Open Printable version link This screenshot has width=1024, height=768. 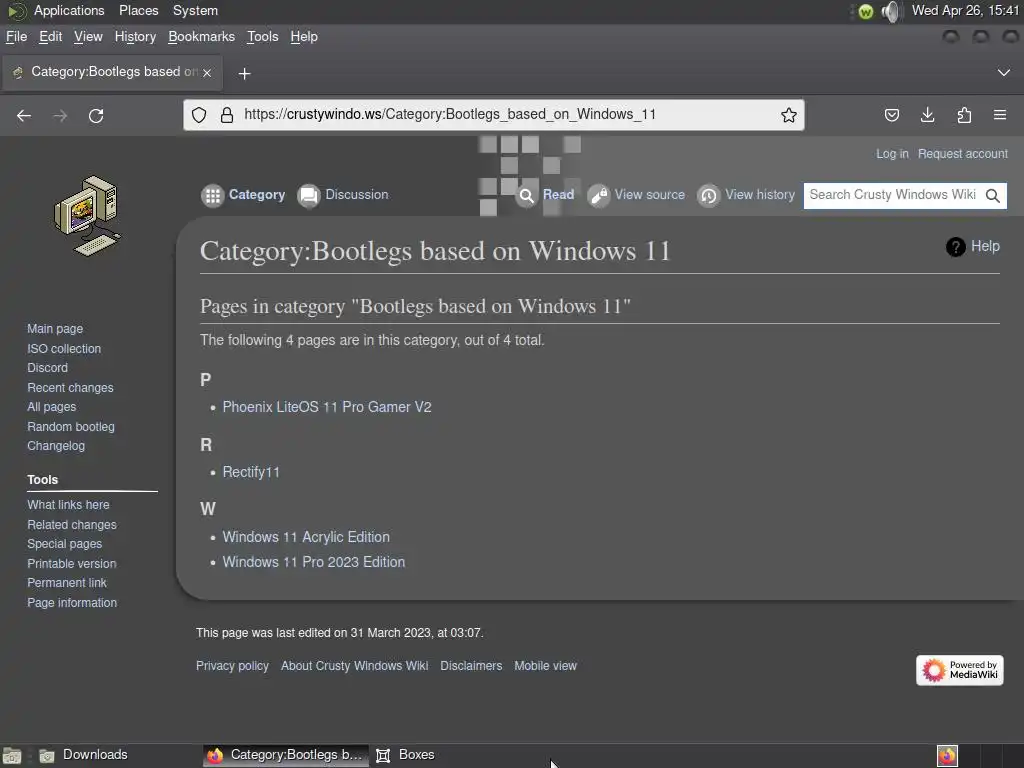(72, 564)
